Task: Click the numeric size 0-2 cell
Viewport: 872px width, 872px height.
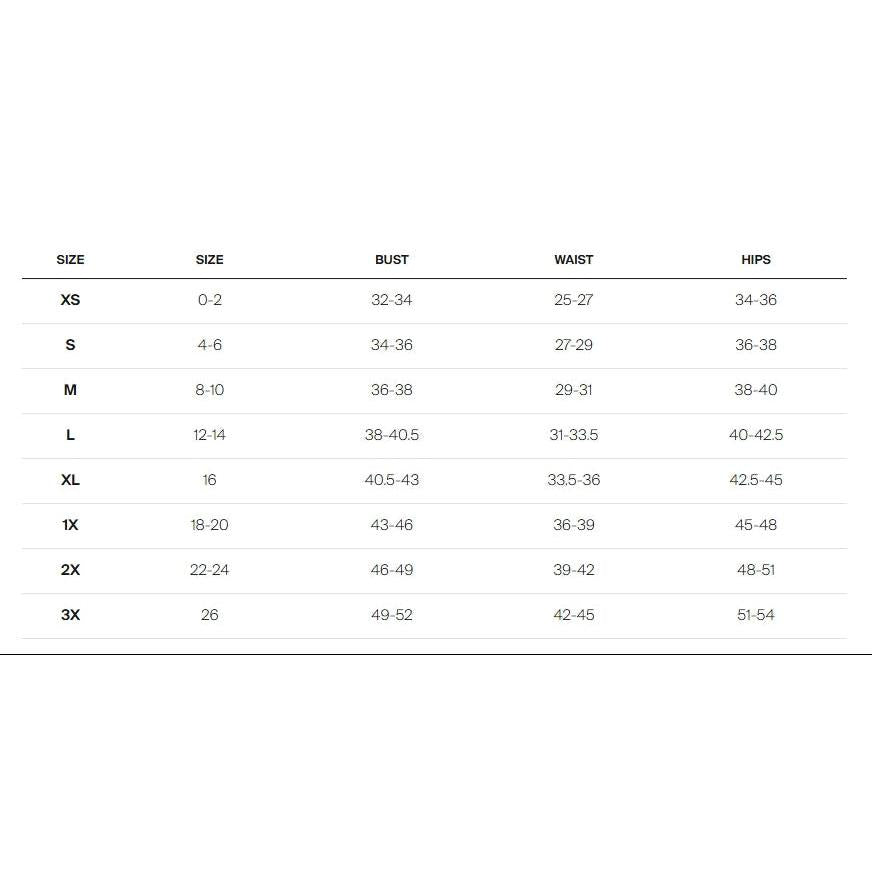Action: click(x=210, y=300)
